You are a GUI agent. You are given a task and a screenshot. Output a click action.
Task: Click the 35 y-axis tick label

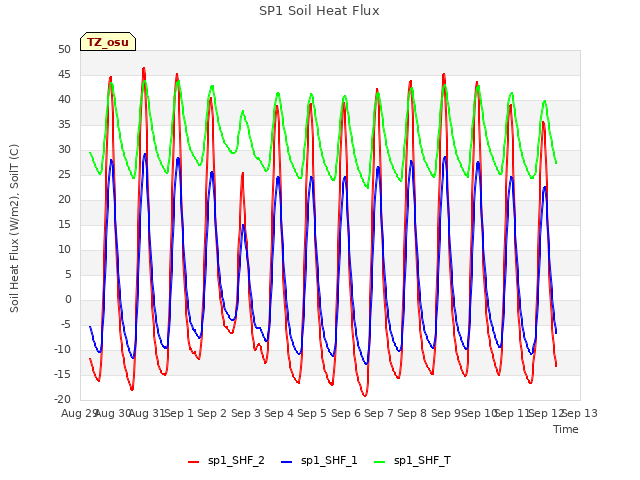tap(64, 124)
